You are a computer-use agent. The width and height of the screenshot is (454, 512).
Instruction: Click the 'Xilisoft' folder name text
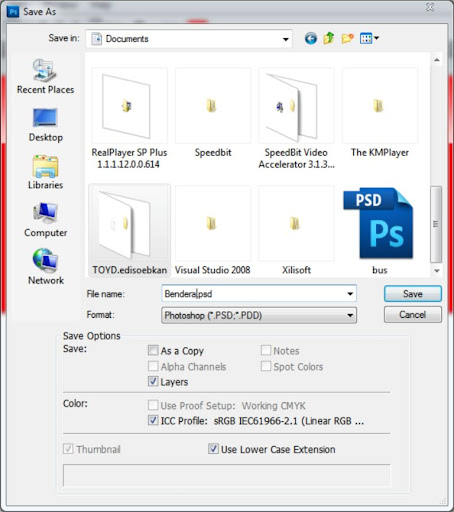point(296,270)
